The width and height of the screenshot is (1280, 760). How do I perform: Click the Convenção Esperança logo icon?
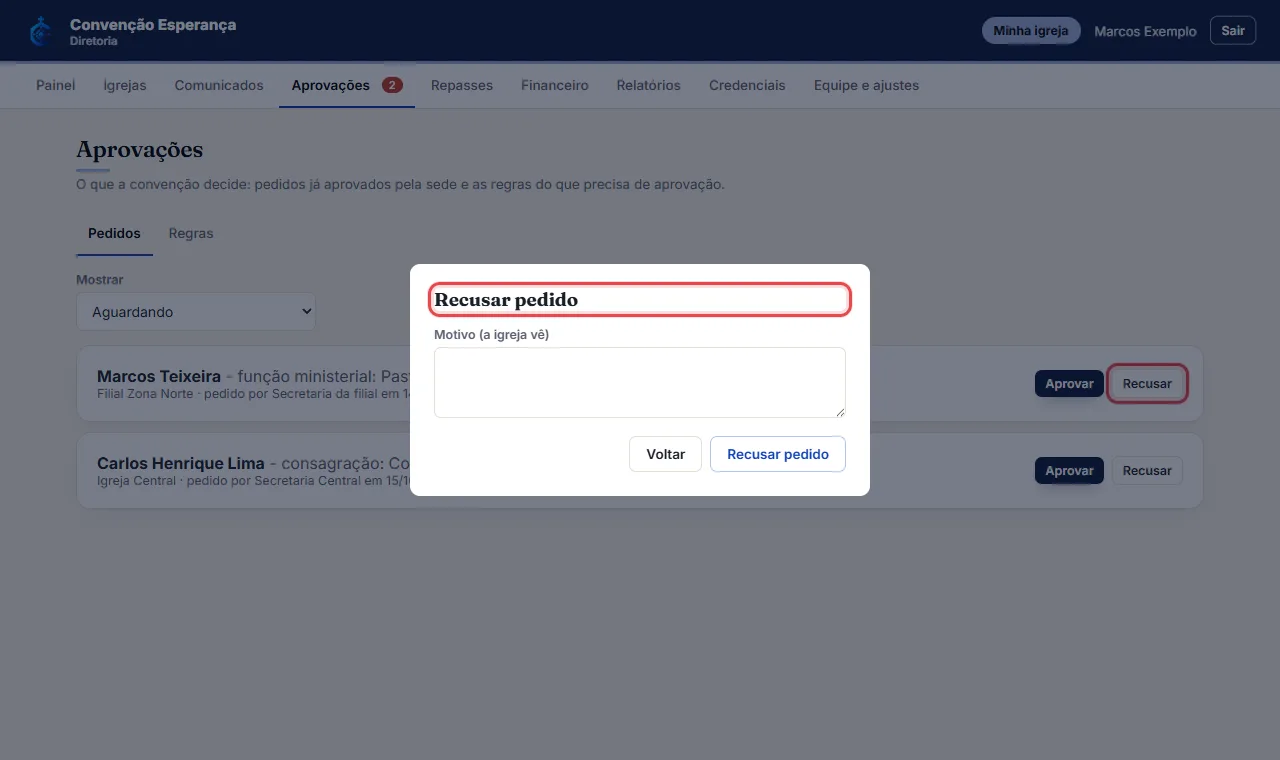point(40,31)
